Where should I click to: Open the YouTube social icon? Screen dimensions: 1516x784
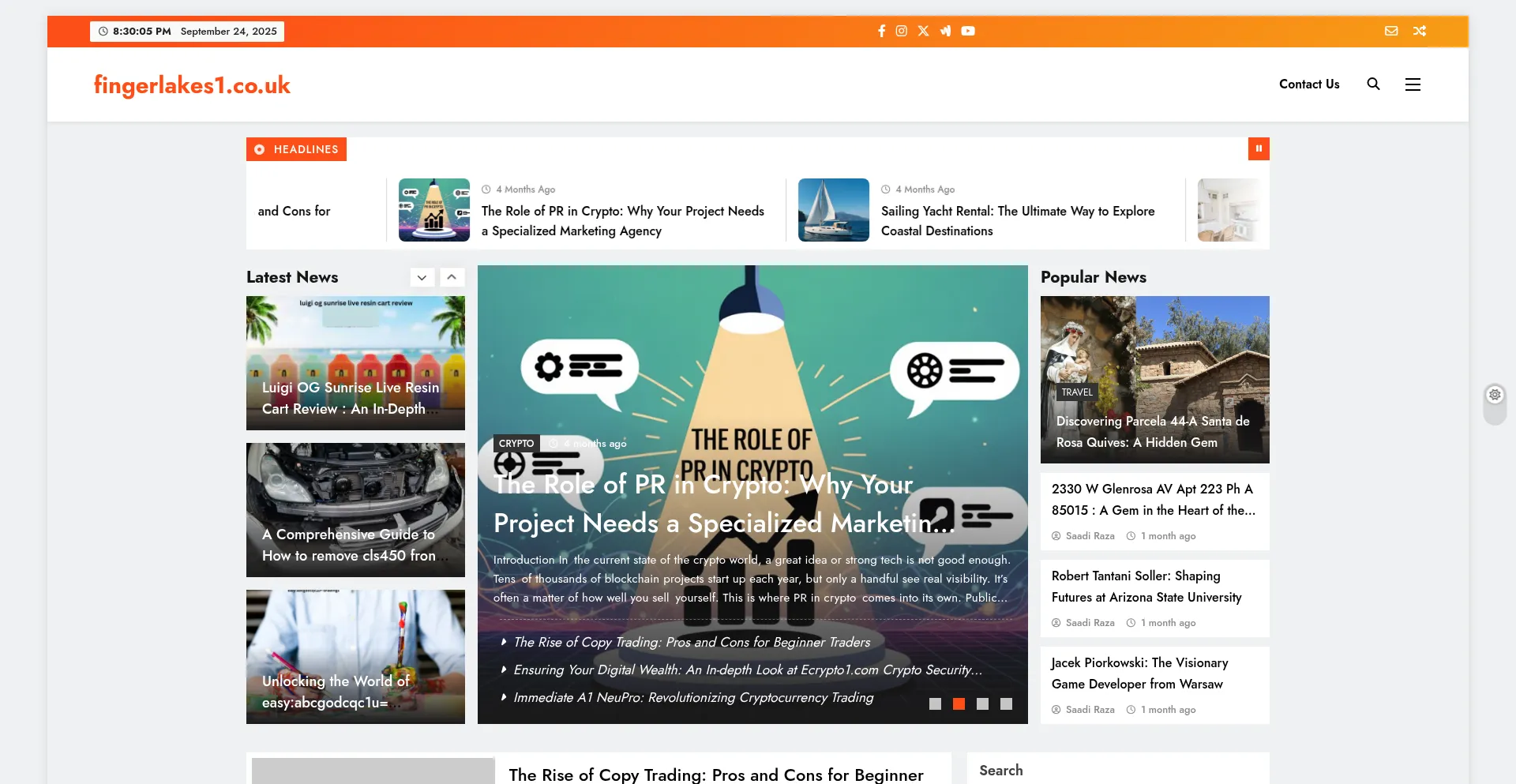coord(968,31)
